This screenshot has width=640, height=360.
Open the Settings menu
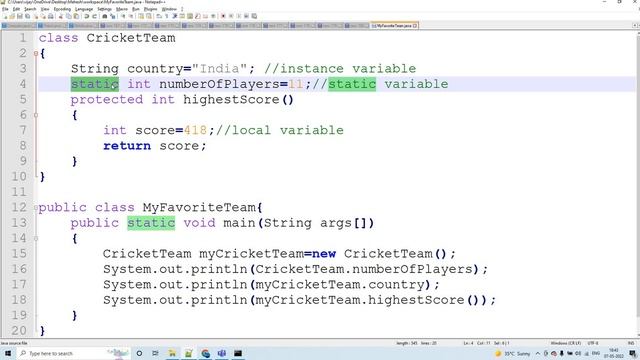click(104, 9)
